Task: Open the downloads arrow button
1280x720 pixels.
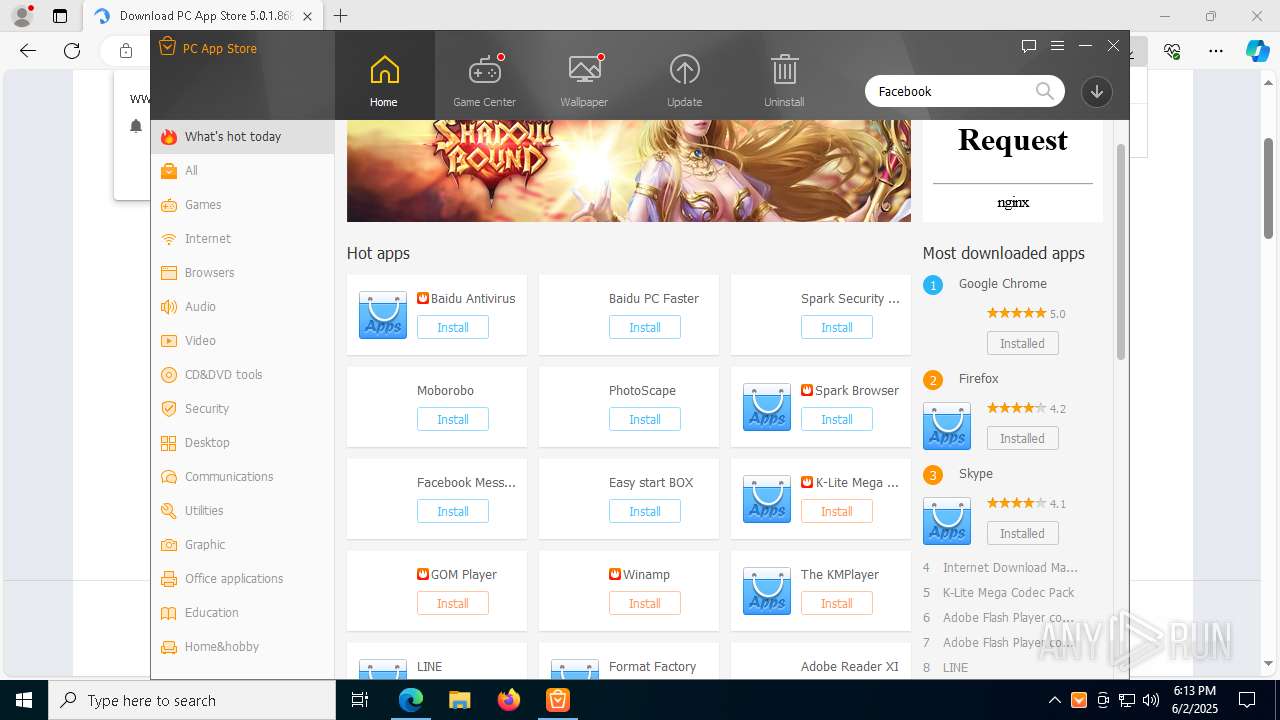Action: coord(1097,91)
